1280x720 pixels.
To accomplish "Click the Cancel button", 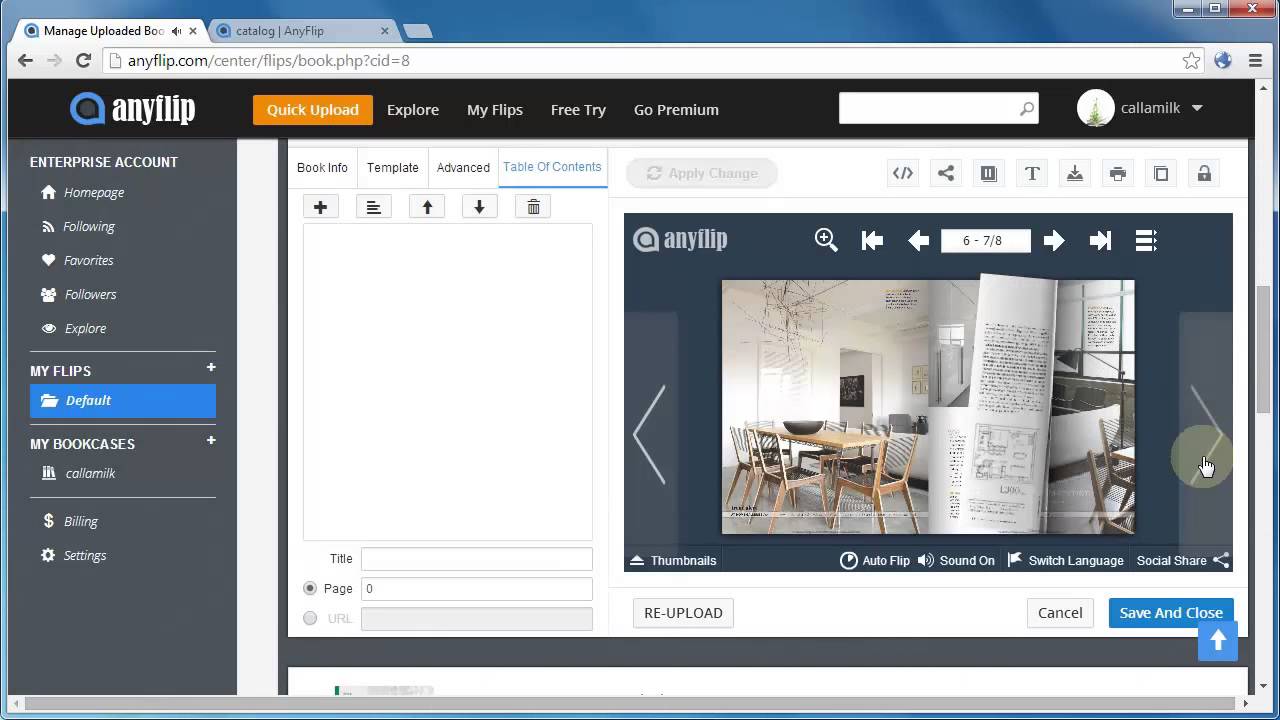I will (1060, 613).
